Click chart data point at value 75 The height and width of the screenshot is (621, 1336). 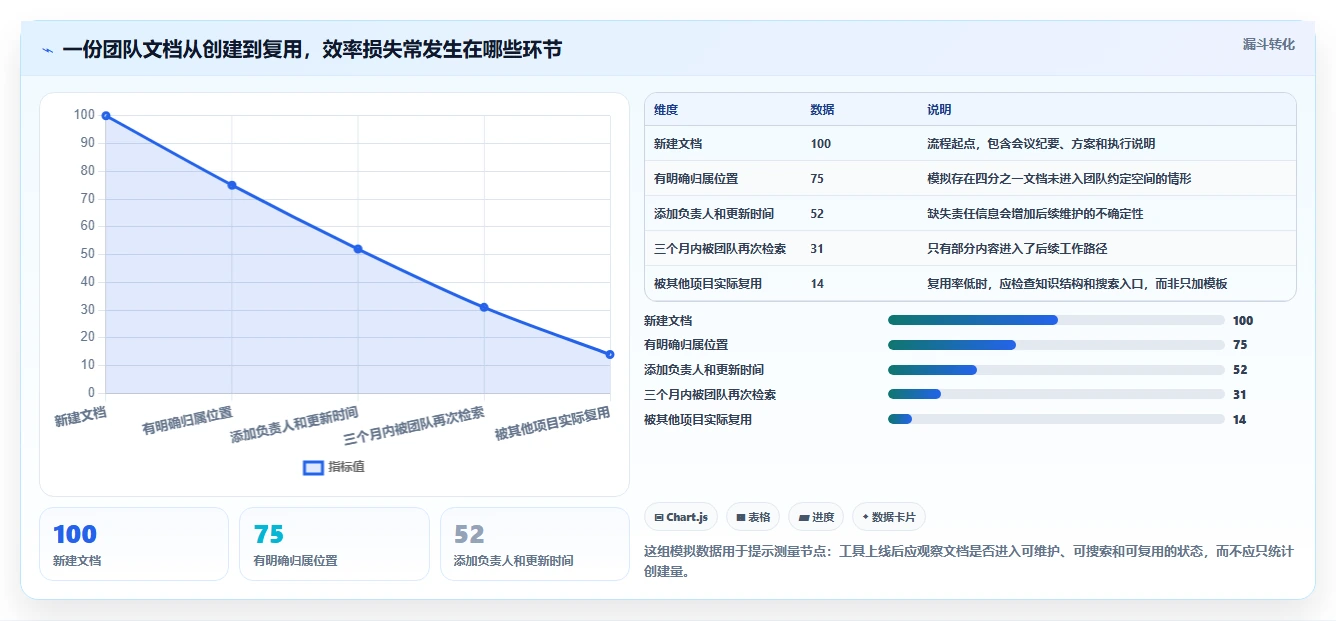pos(232,185)
